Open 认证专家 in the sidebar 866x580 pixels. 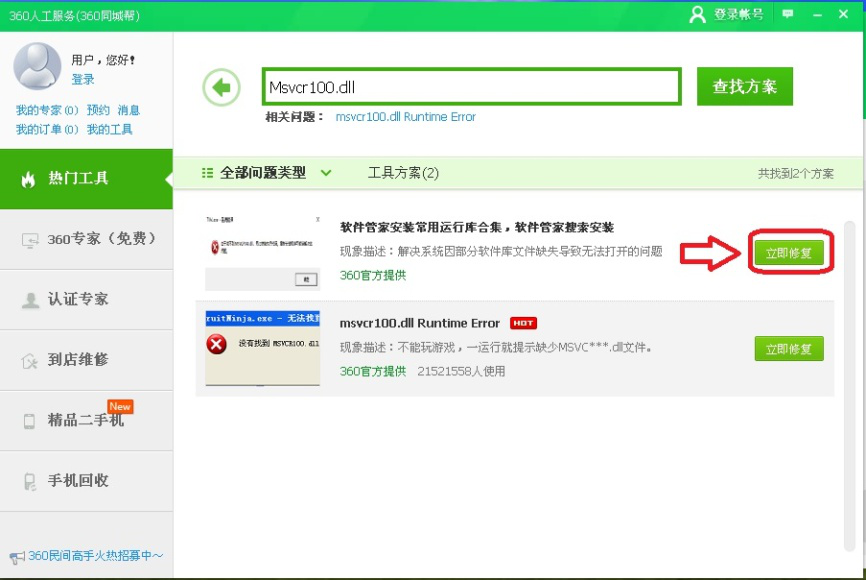(x=86, y=300)
